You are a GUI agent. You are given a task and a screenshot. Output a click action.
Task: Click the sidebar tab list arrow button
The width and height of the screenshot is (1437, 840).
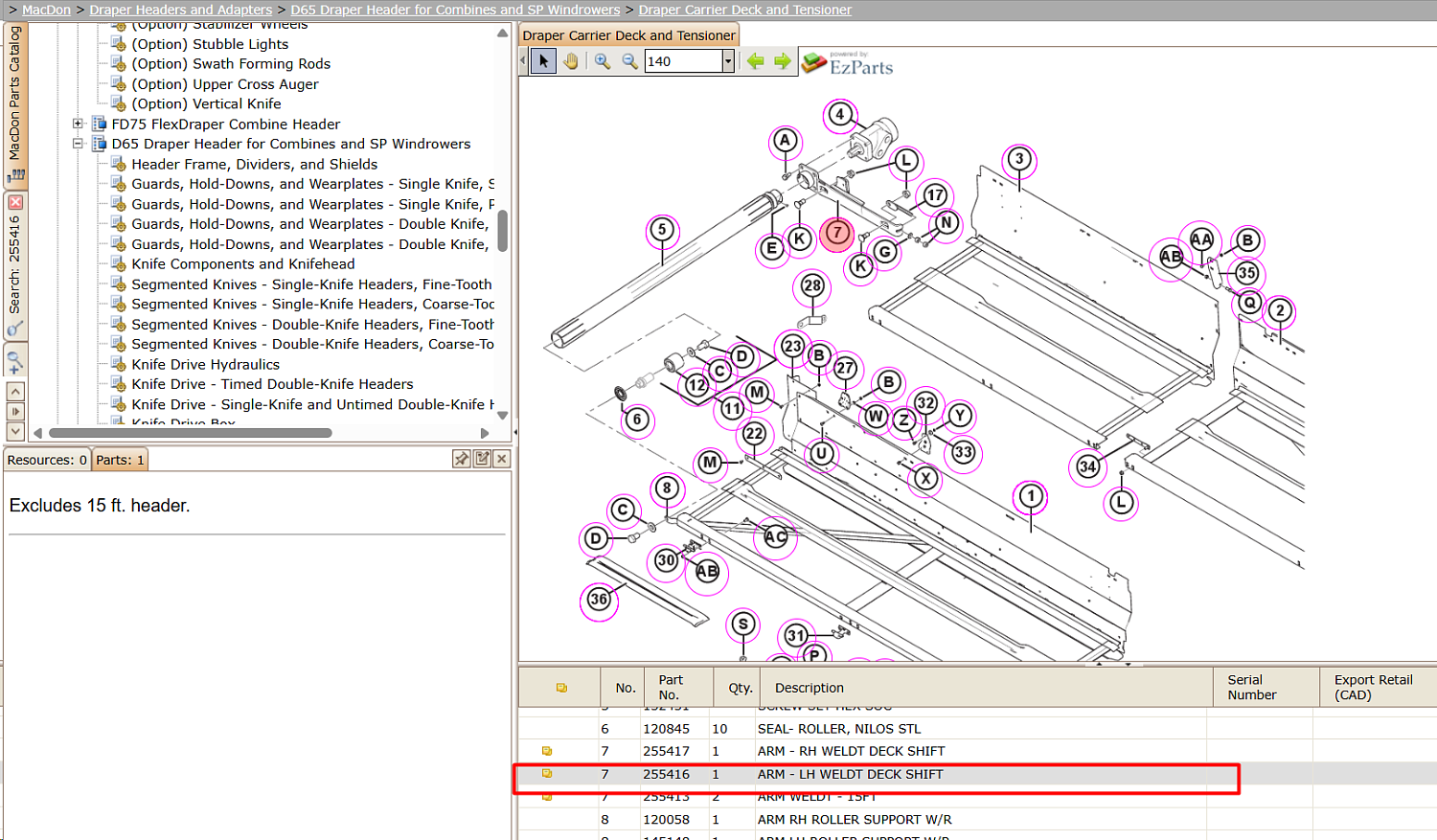[15, 412]
